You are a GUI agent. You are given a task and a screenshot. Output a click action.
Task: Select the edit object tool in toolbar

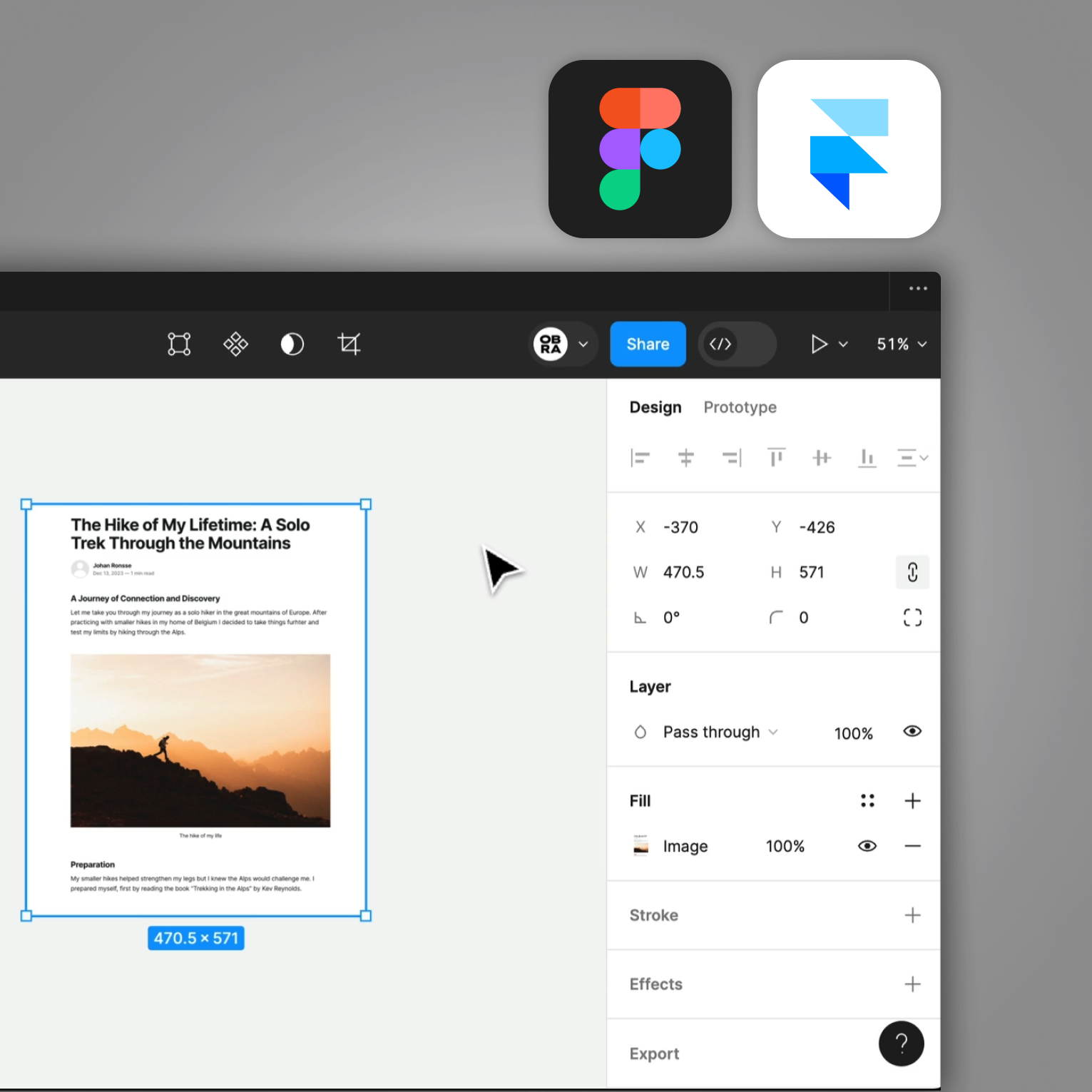(x=179, y=344)
